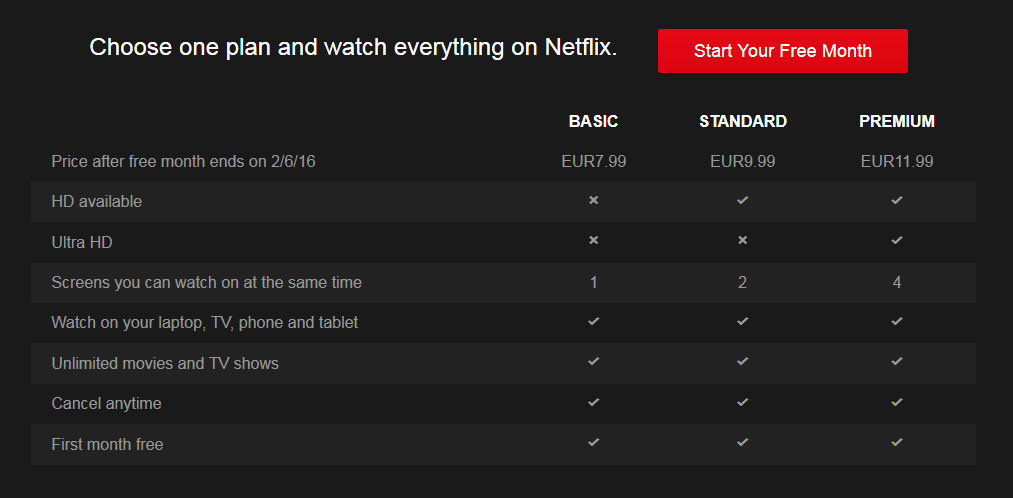Click the Basic Cancel anytime checkmark
This screenshot has height=498, width=1013.
(593, 402)
